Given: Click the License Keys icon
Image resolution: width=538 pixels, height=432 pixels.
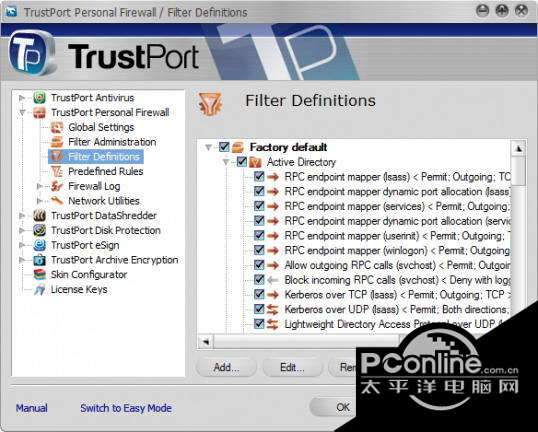Looking at the screenshot, I should coord(39,290).
